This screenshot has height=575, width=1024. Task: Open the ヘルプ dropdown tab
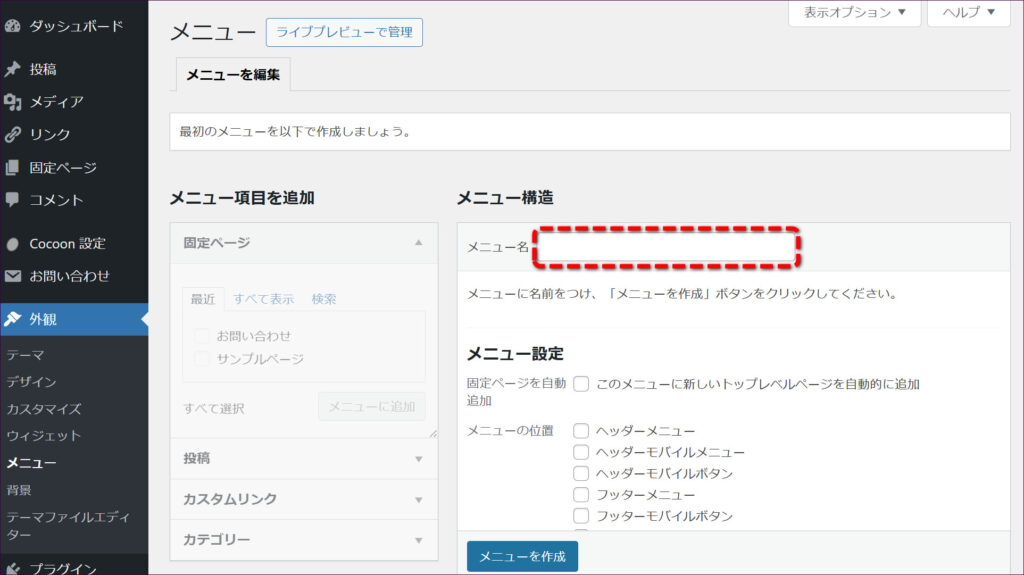click(x=968, y=13)
